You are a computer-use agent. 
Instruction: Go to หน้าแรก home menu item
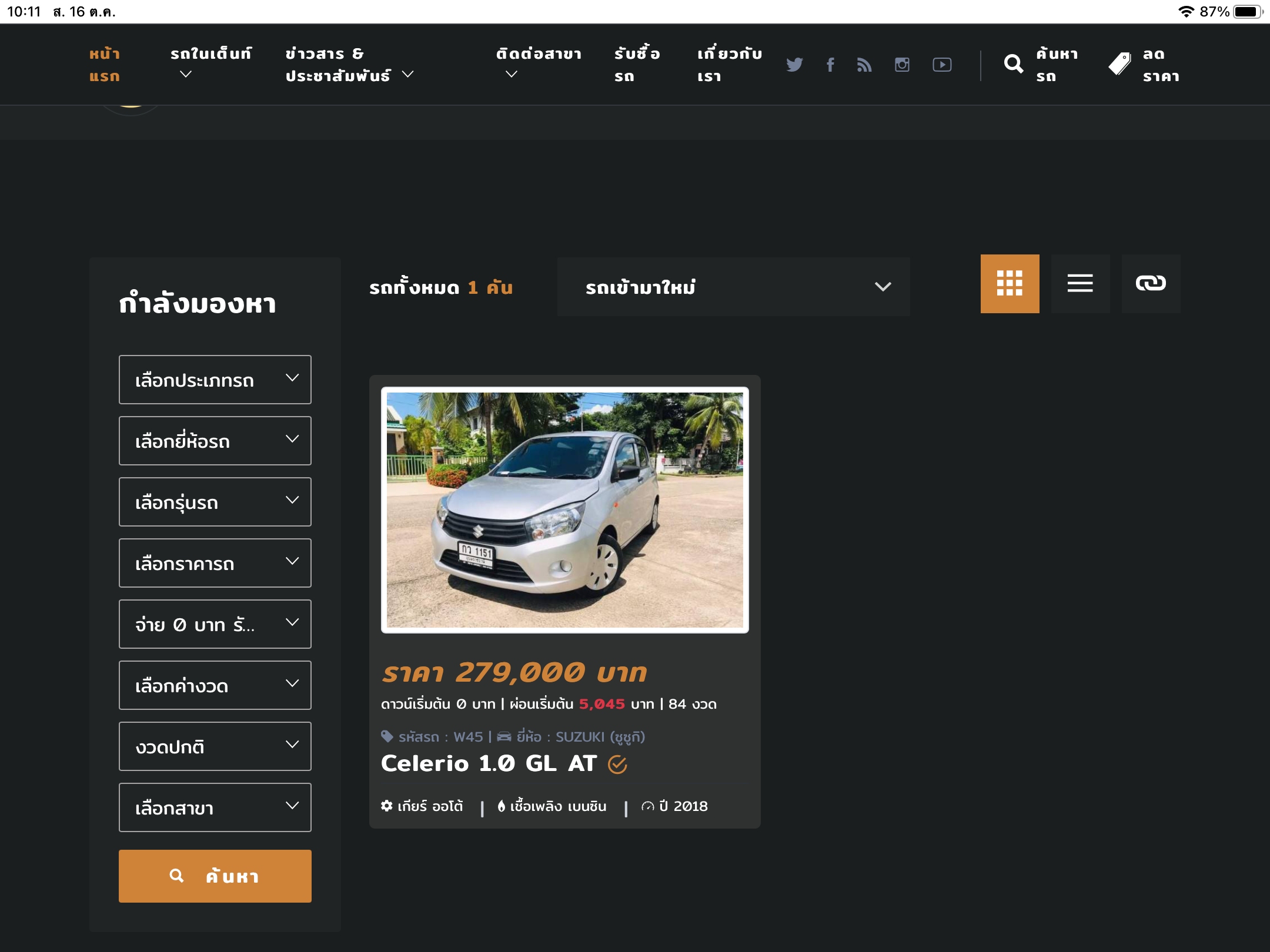pyautogui.click(x=105, y=65)
